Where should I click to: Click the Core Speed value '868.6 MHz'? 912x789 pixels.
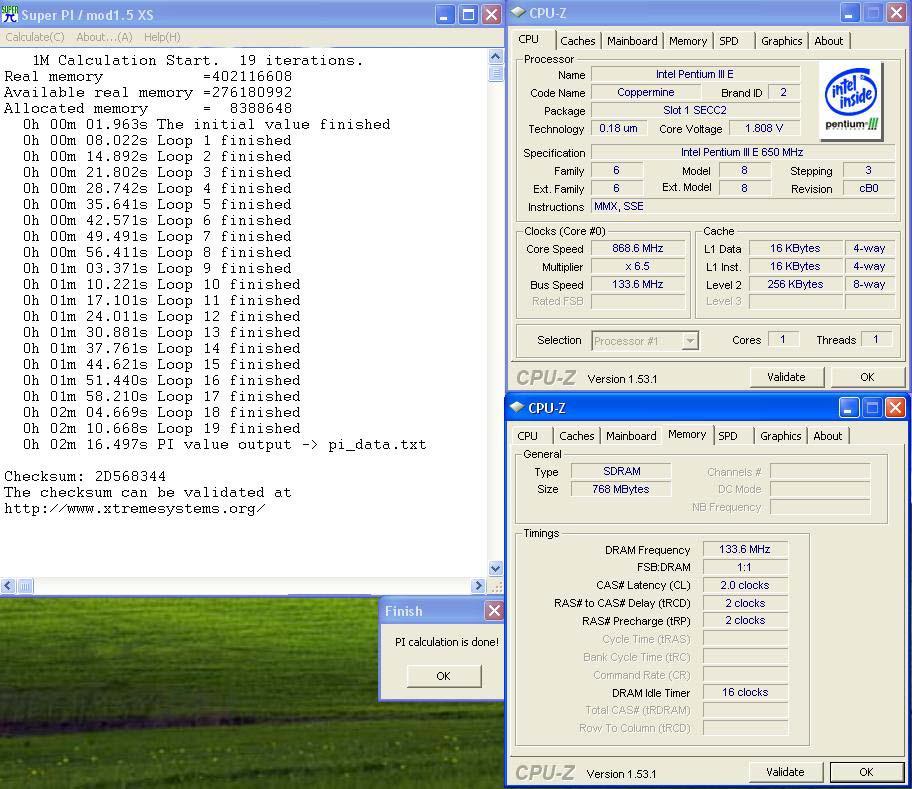637,248
